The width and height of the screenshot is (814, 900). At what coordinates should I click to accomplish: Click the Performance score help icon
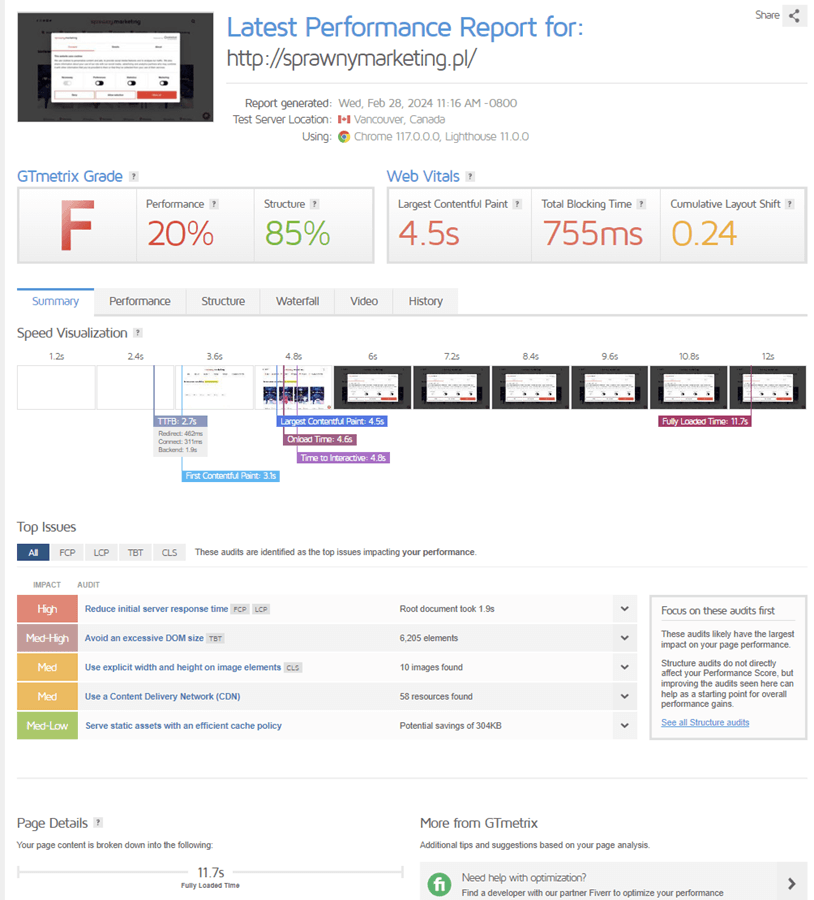214,204
